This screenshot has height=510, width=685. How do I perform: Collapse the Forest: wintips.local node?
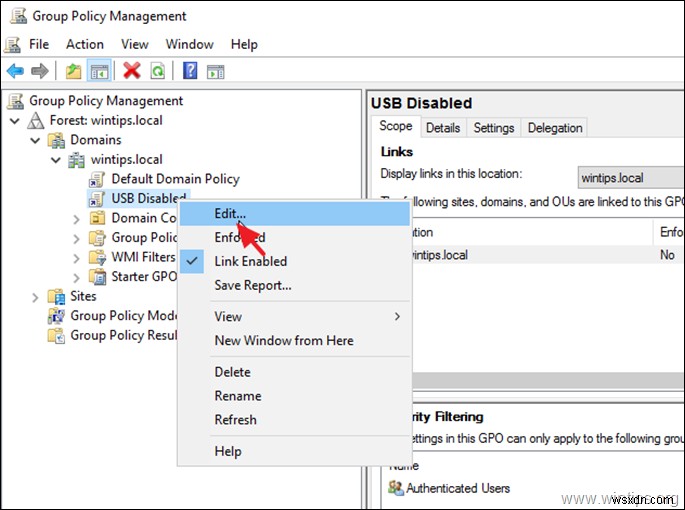[15, 121]
